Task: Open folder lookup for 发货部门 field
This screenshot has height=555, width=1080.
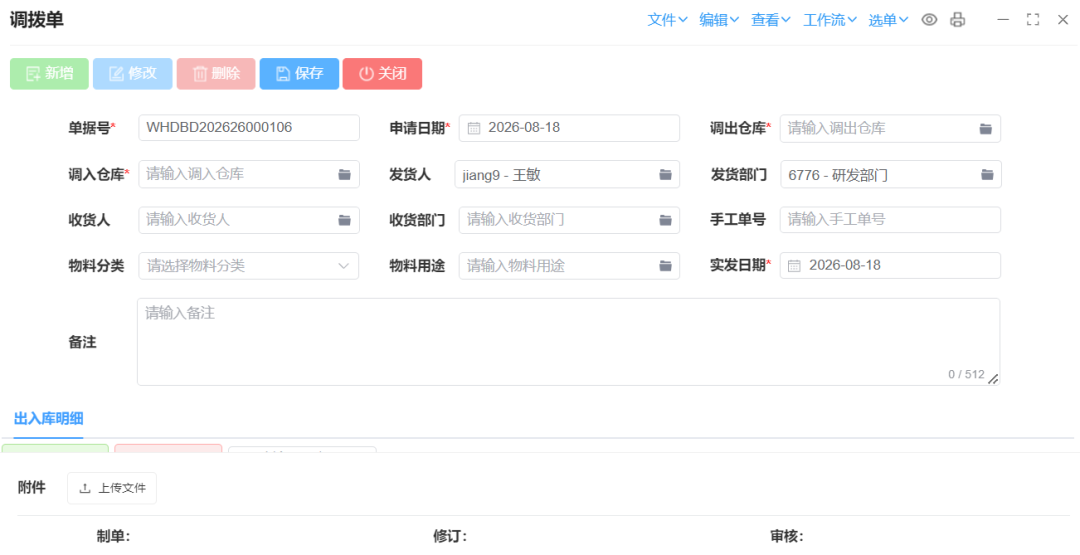Action: [987, 175]
